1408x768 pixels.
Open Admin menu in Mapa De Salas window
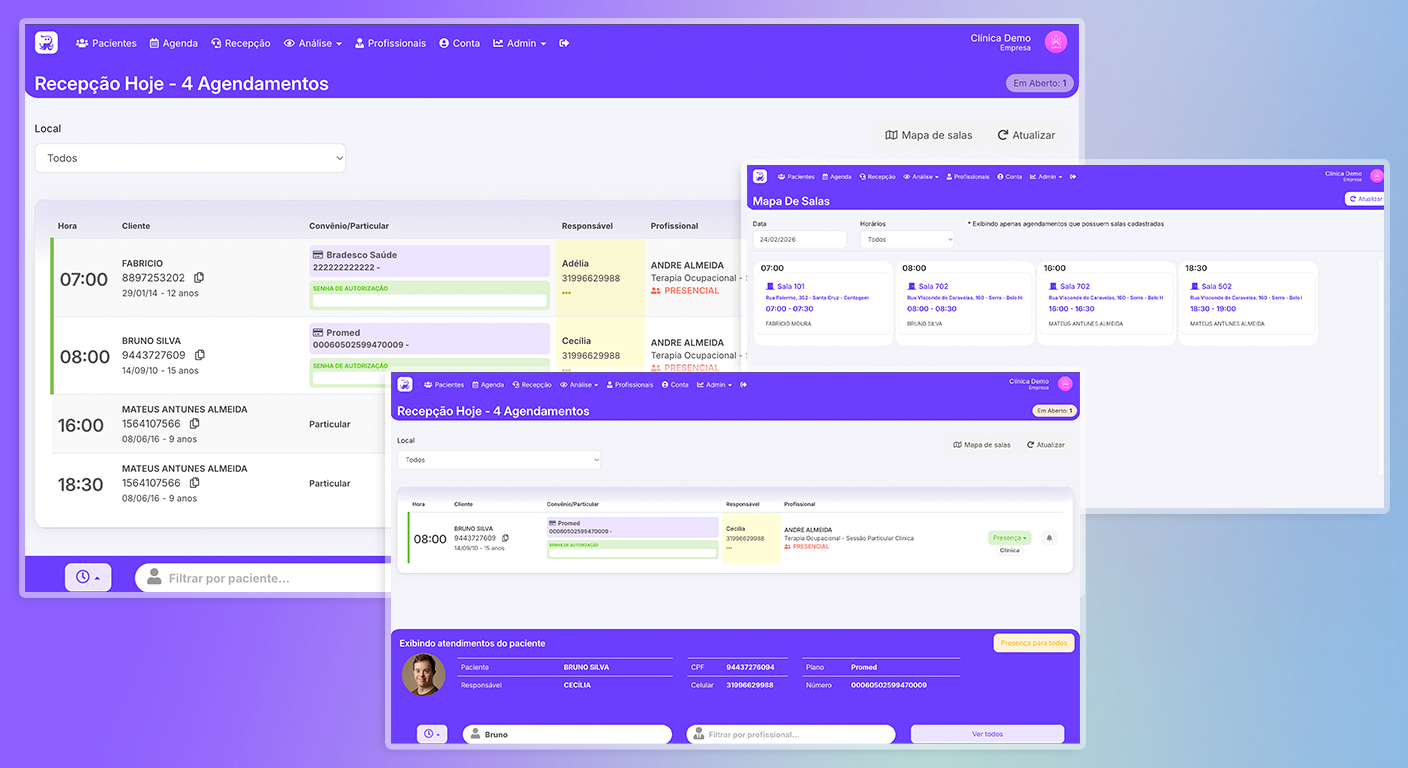tap(1046, 177)
